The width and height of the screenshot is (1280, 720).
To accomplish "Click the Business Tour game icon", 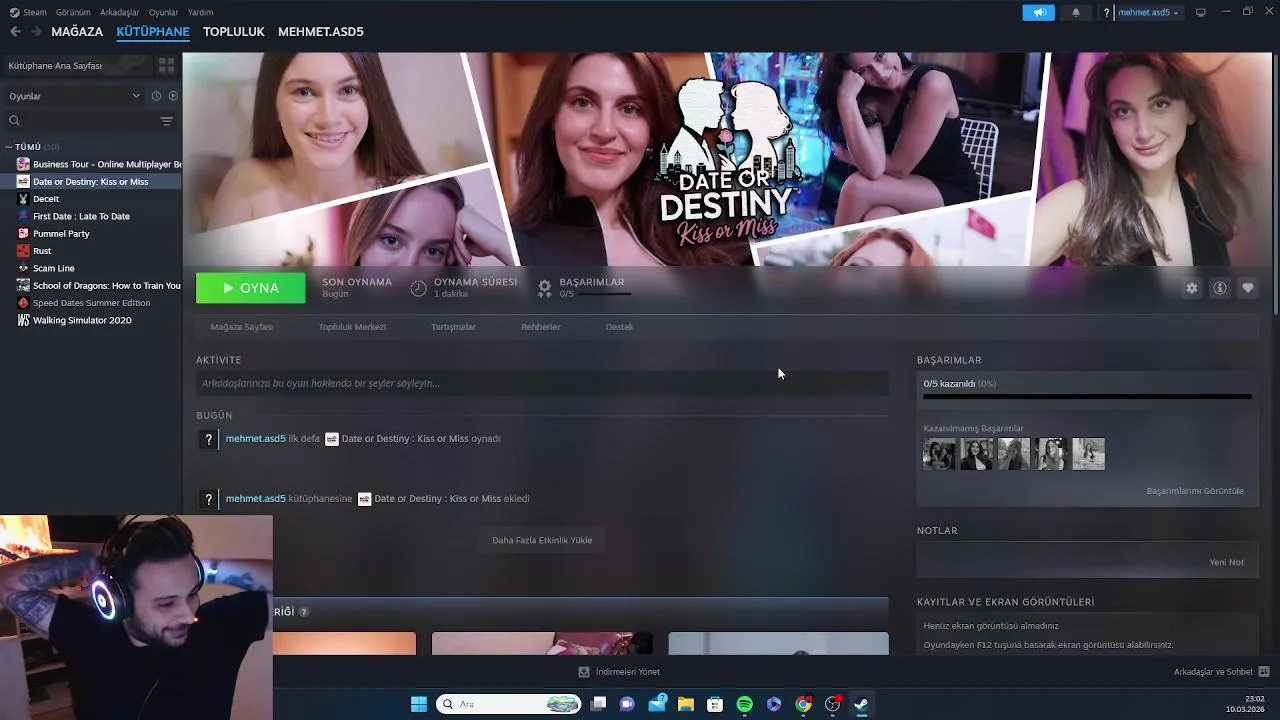I will 23,164.
